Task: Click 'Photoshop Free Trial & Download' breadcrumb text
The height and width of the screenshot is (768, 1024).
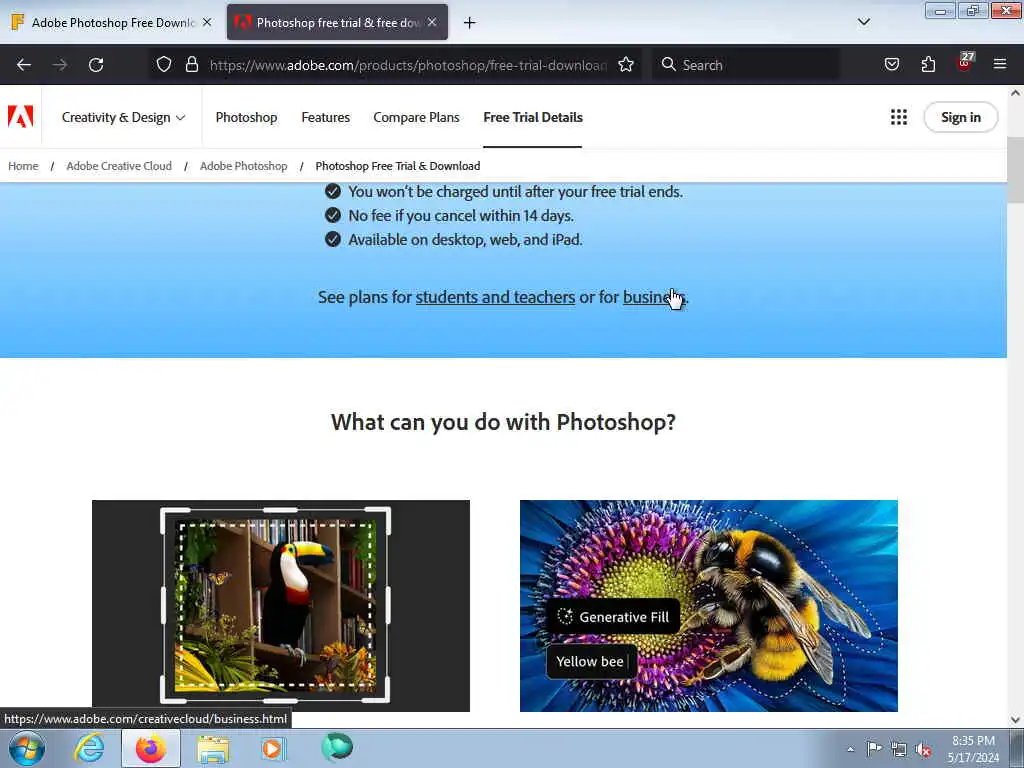Action: click(x=398, y=166)
